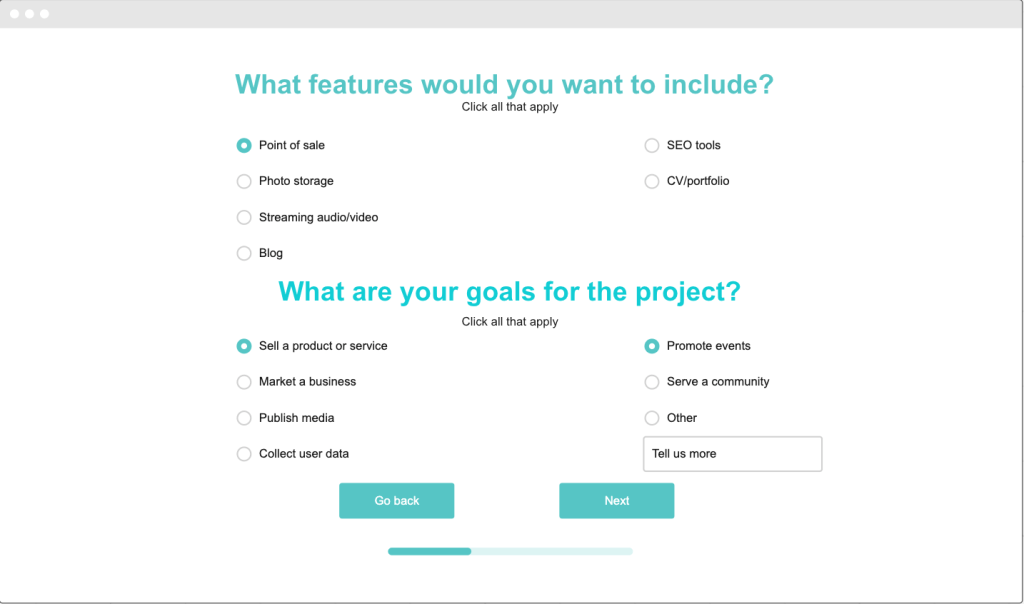Deselect the Promote events goal
This screenshot has width=1024, height=604.
click(x=652, y=346)
